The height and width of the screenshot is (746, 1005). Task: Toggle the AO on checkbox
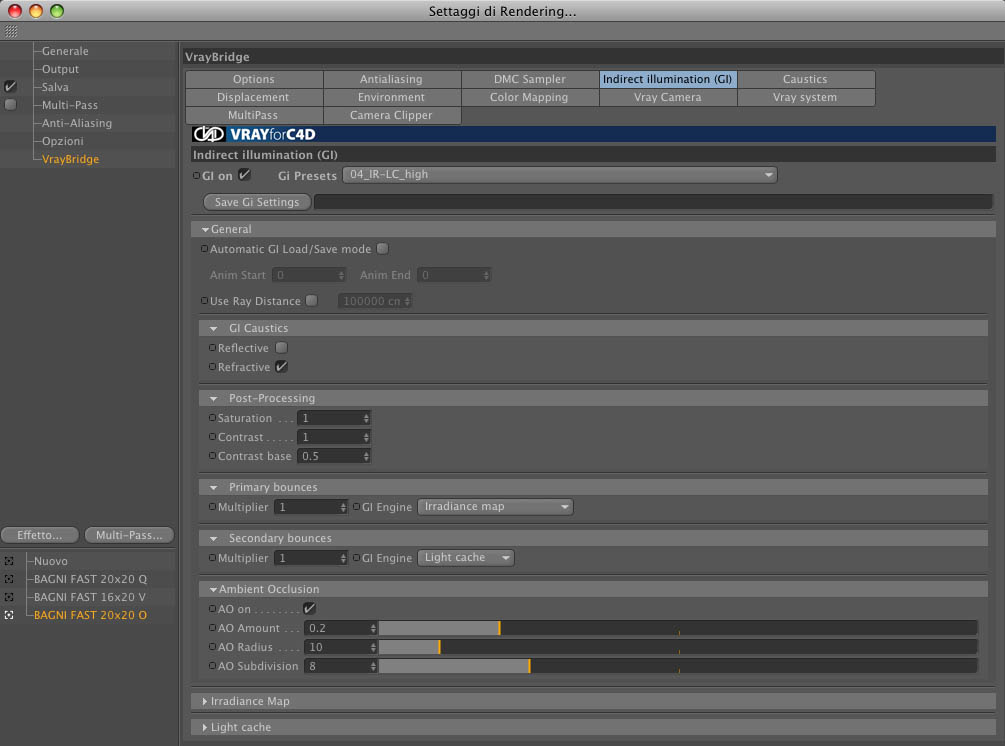click(x=310, y=608)
